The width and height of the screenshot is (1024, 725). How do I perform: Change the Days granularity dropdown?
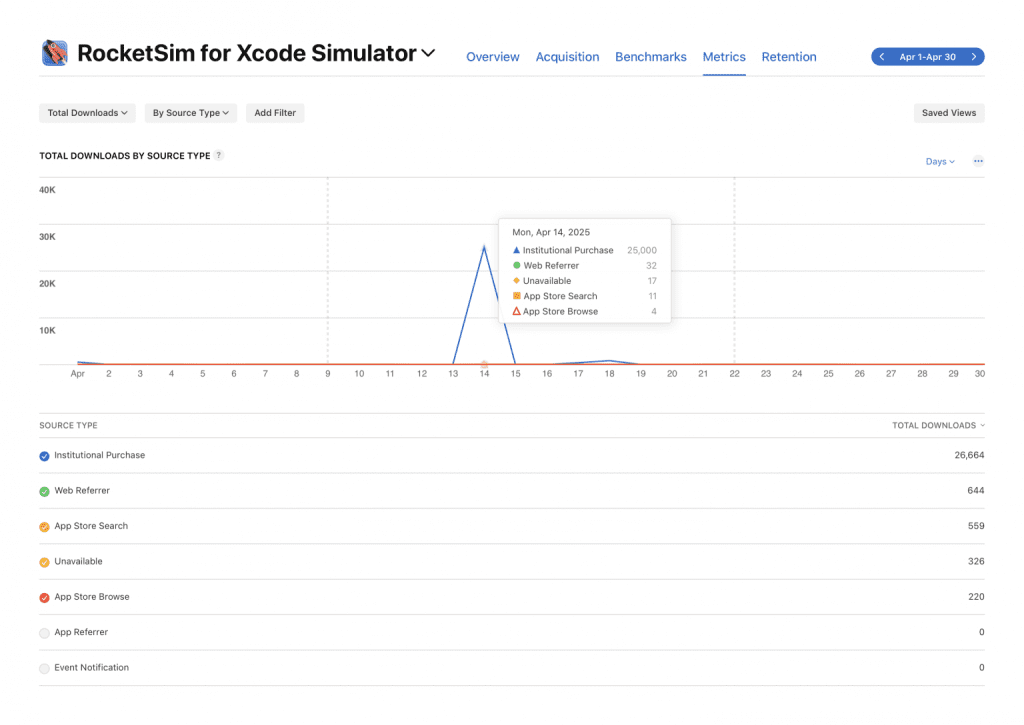pyautogui.click(x=940, y=161)
